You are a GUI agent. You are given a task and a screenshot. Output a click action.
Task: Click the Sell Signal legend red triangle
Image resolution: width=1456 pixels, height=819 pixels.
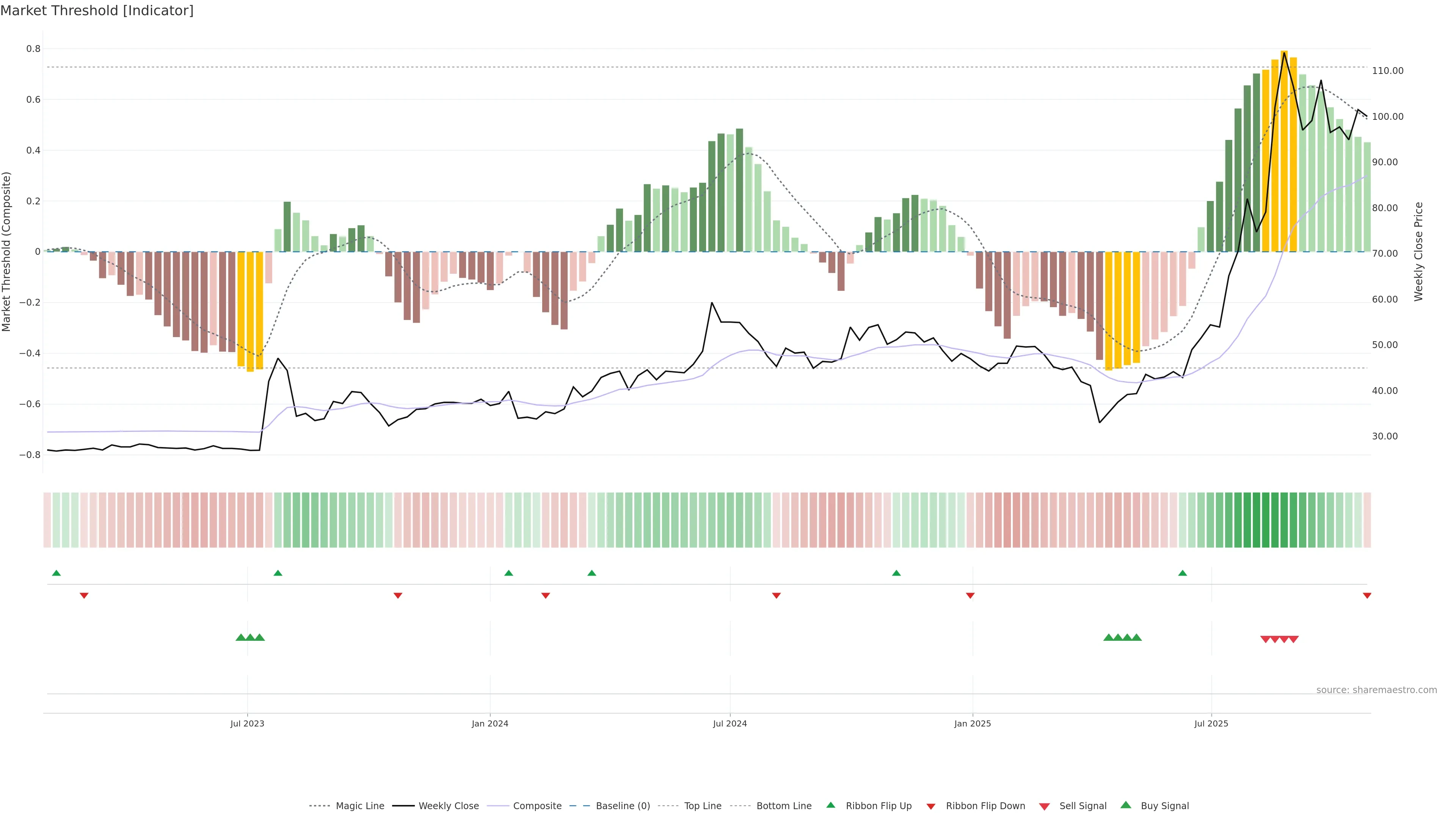(x=1045, y=806)
